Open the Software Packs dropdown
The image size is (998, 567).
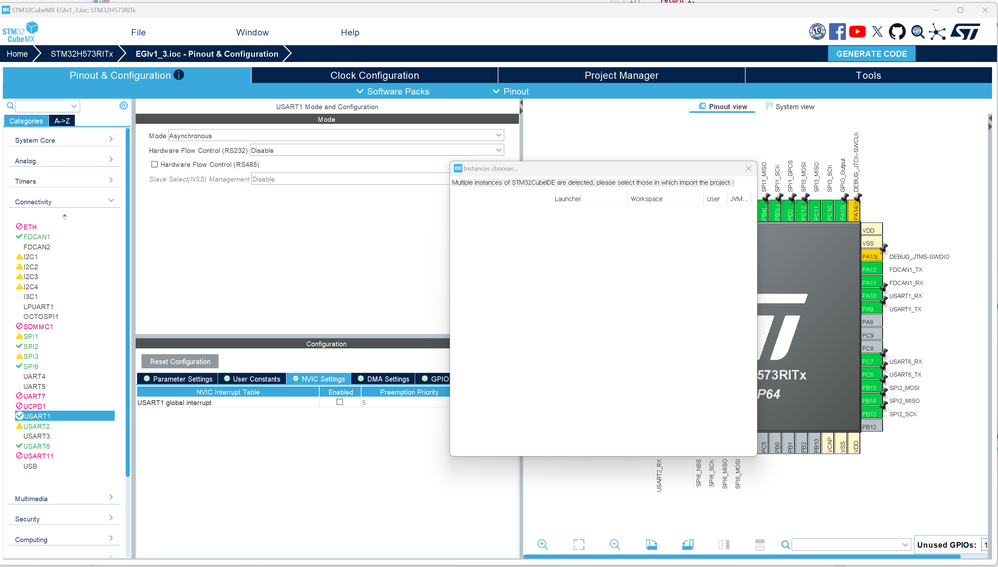[393, 92]
